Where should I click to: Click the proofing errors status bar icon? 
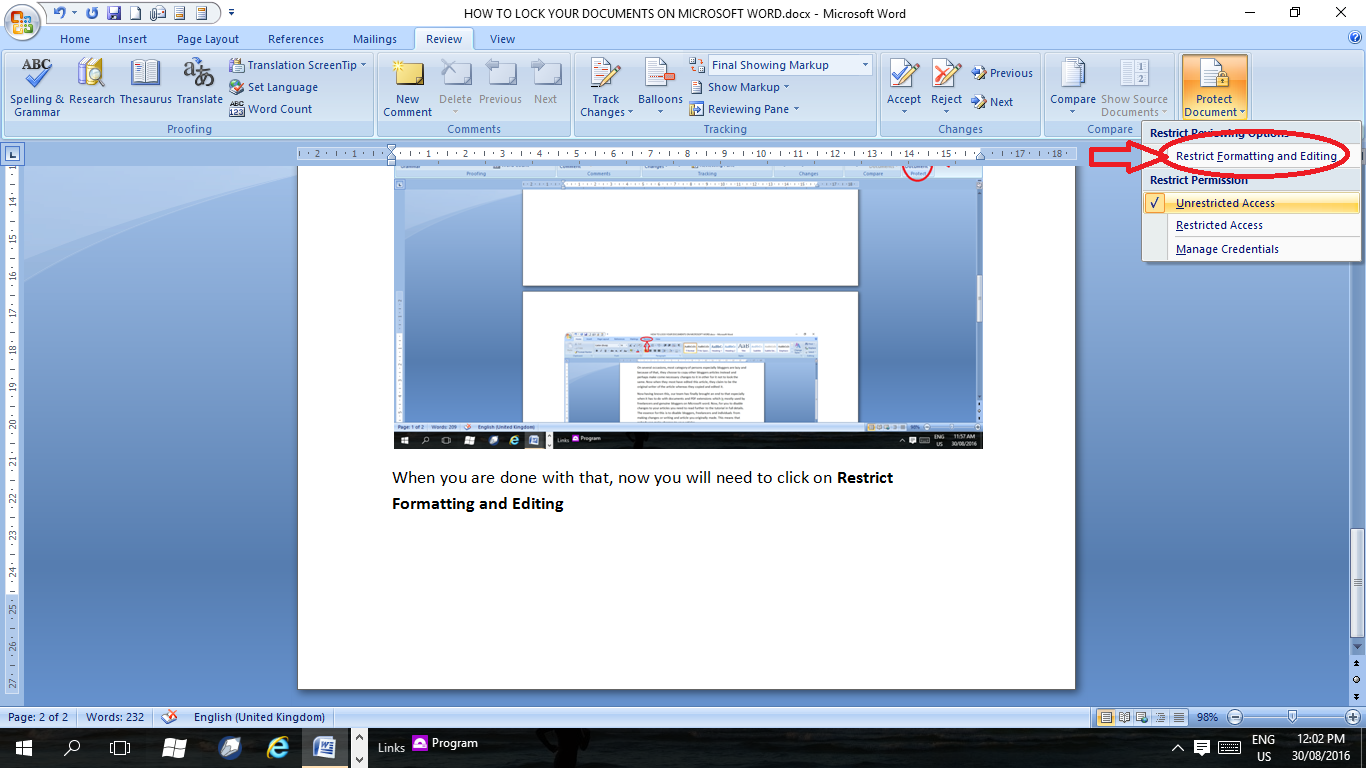pyautogui.click(x=169, y=717)
